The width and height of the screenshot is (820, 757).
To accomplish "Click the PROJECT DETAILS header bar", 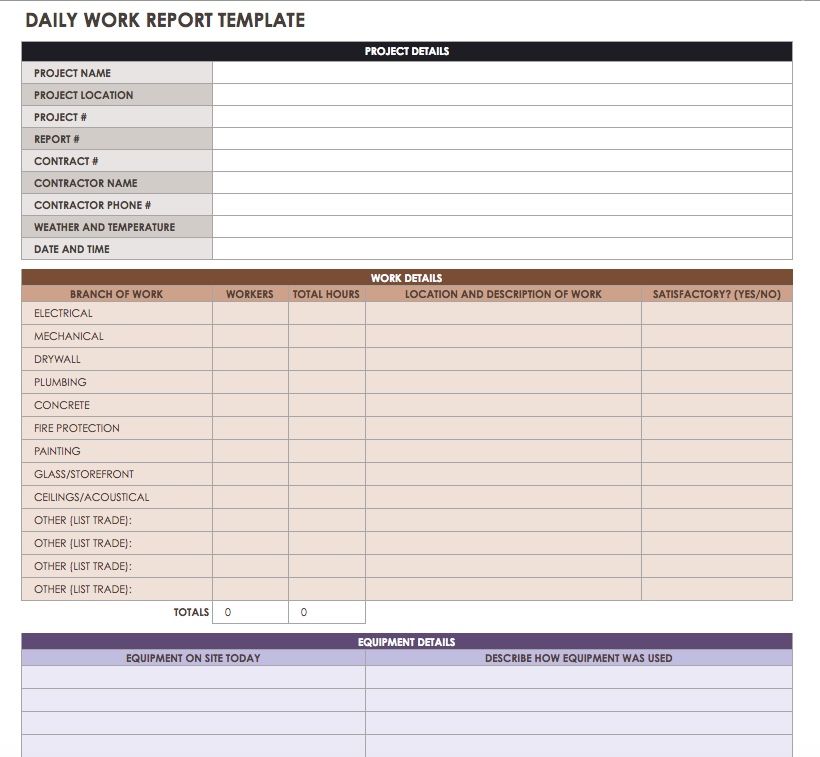I will click(x=407, y=51).
